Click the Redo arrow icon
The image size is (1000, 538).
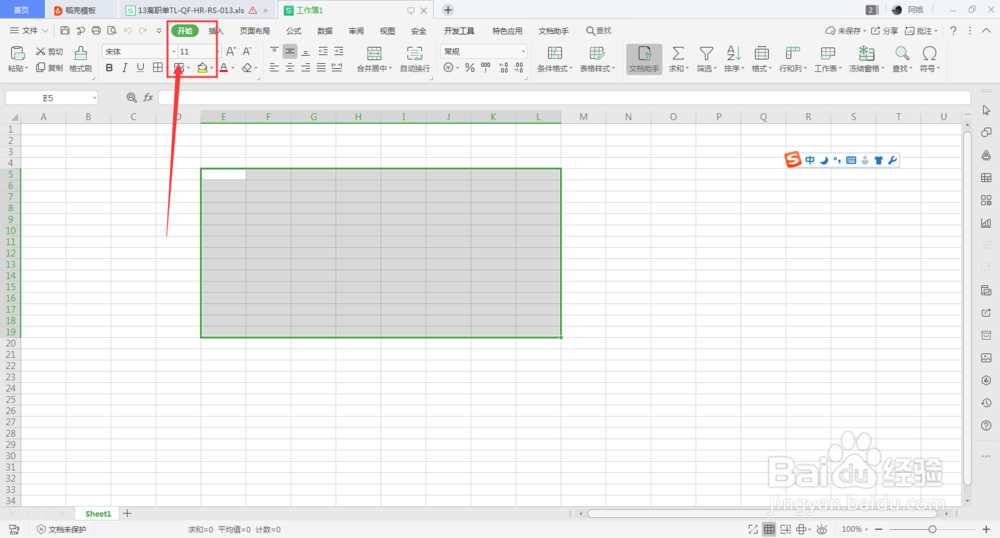[x=143, y=31]
